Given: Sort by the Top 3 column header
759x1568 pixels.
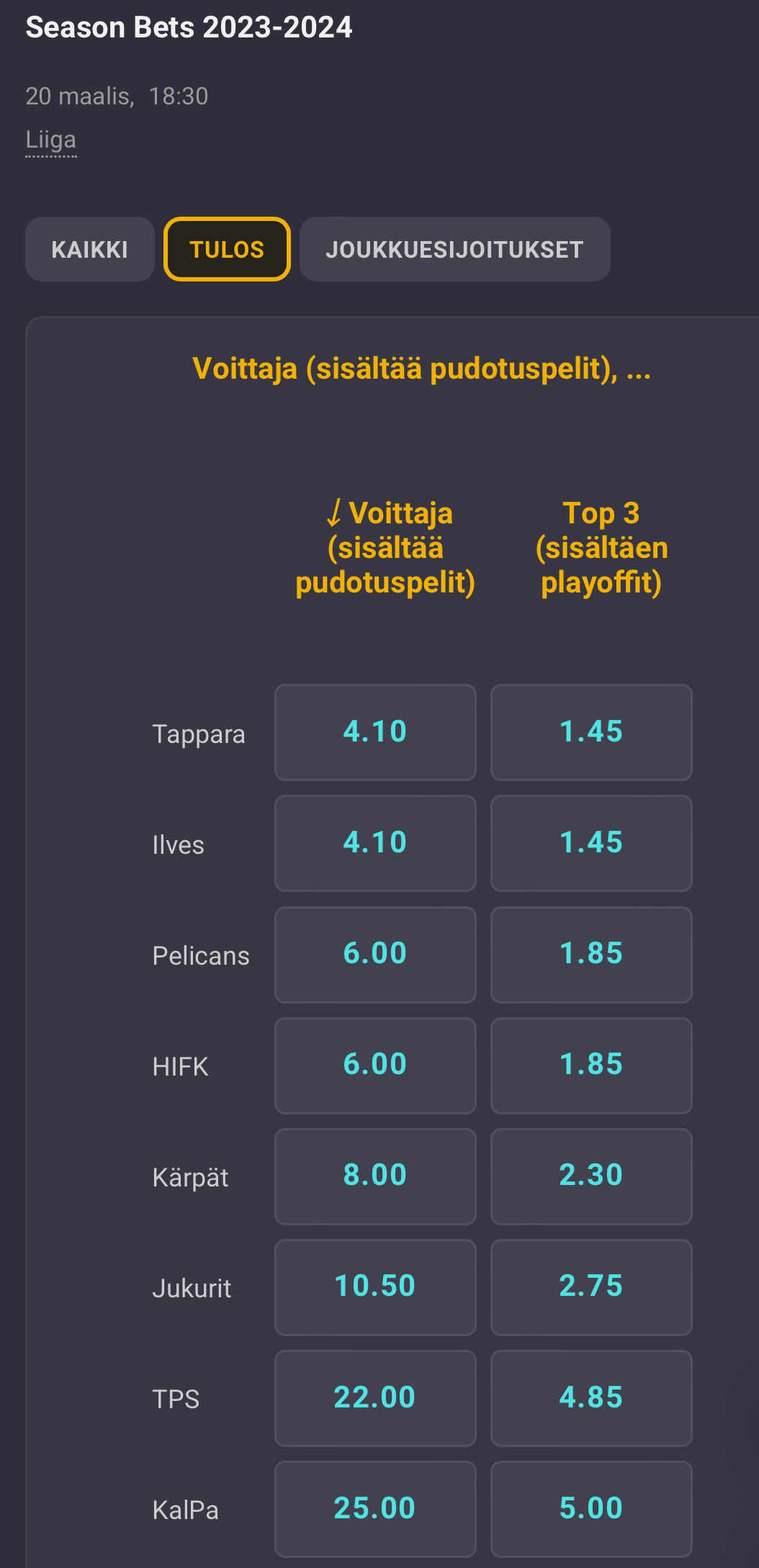Looking at the screenshot, I should [x=601, y=547].
